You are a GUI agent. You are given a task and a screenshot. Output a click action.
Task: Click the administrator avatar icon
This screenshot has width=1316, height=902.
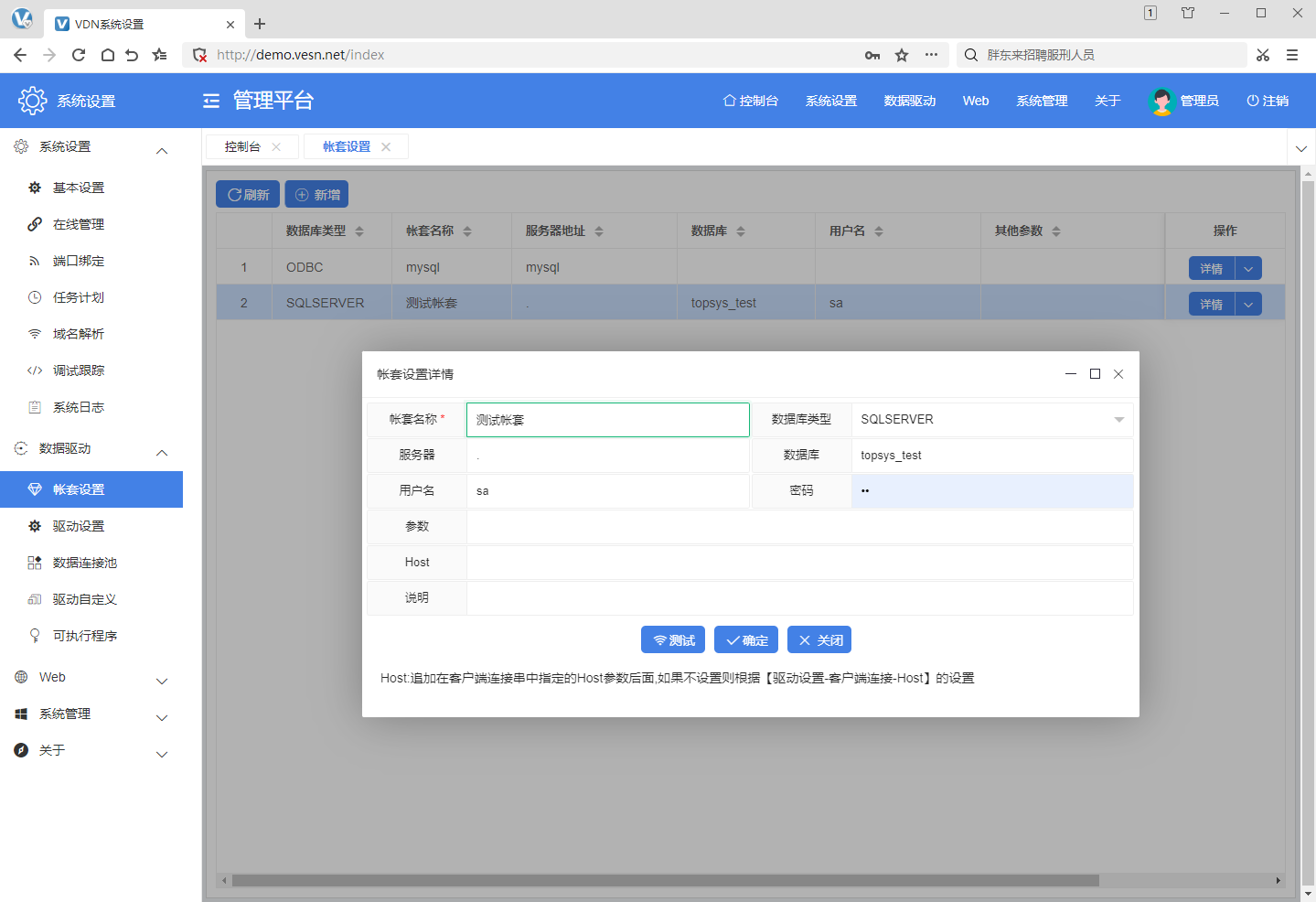pos(1161,101)
